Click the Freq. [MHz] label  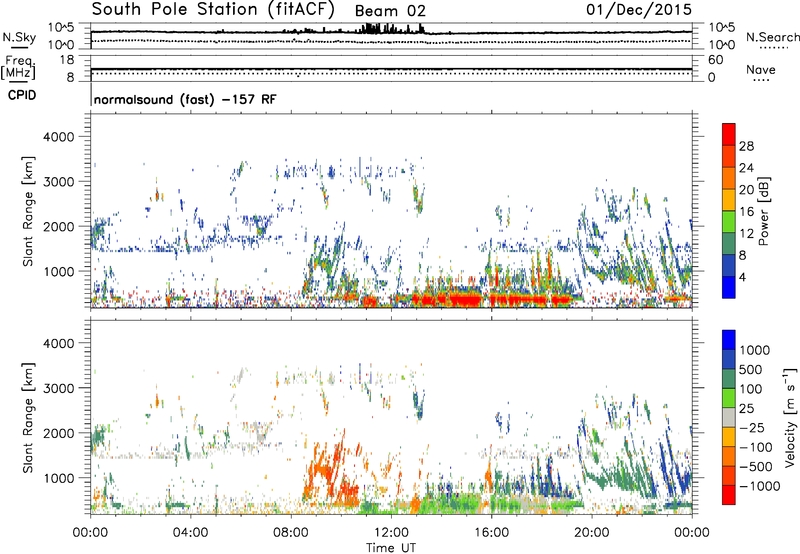(x=18, y=68)
